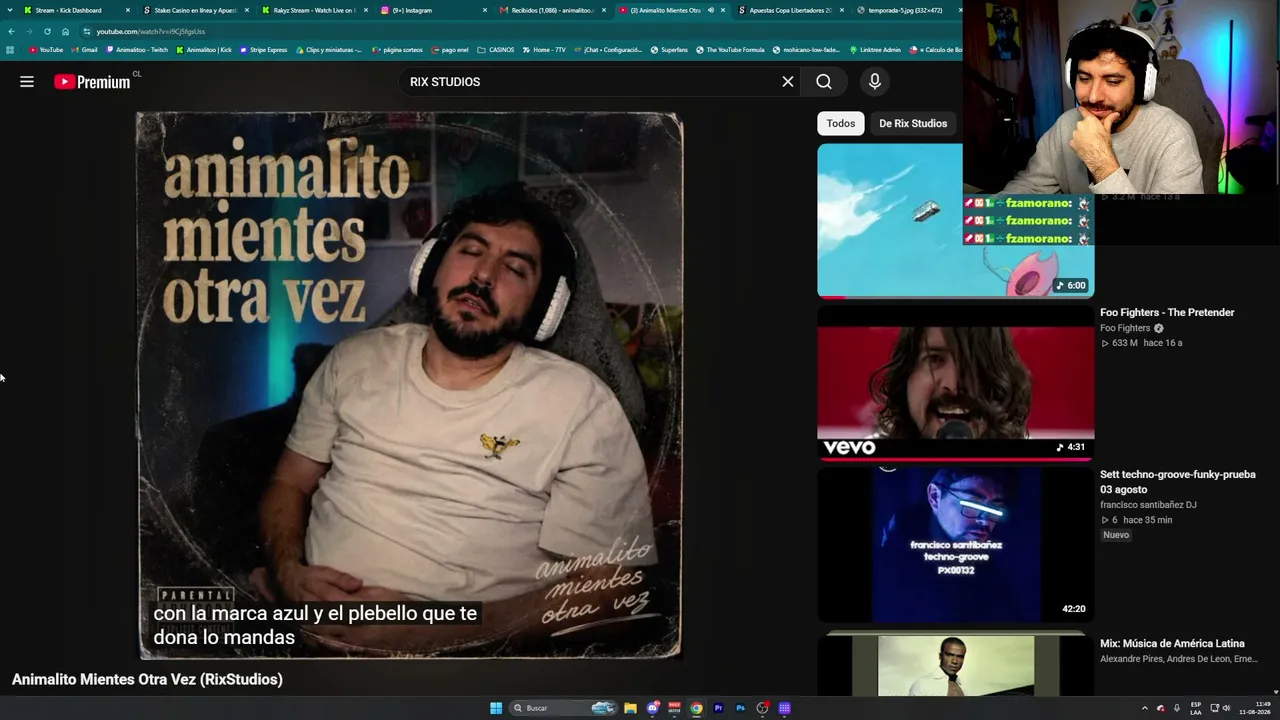1280x720 pixels.
Task: Switch ESP LAA input language
Action: tap(1196, 708)
